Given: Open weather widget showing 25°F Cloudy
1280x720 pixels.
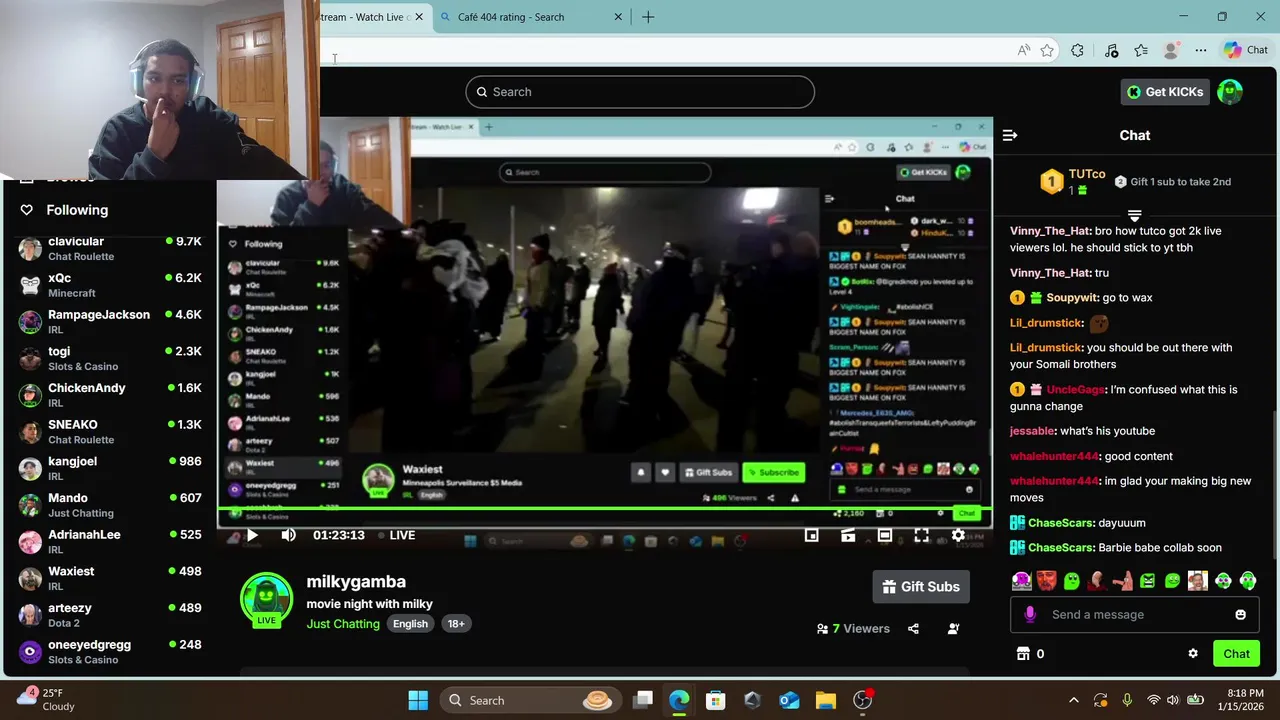Looking at the screenshot, I should [x=47, y=700].
